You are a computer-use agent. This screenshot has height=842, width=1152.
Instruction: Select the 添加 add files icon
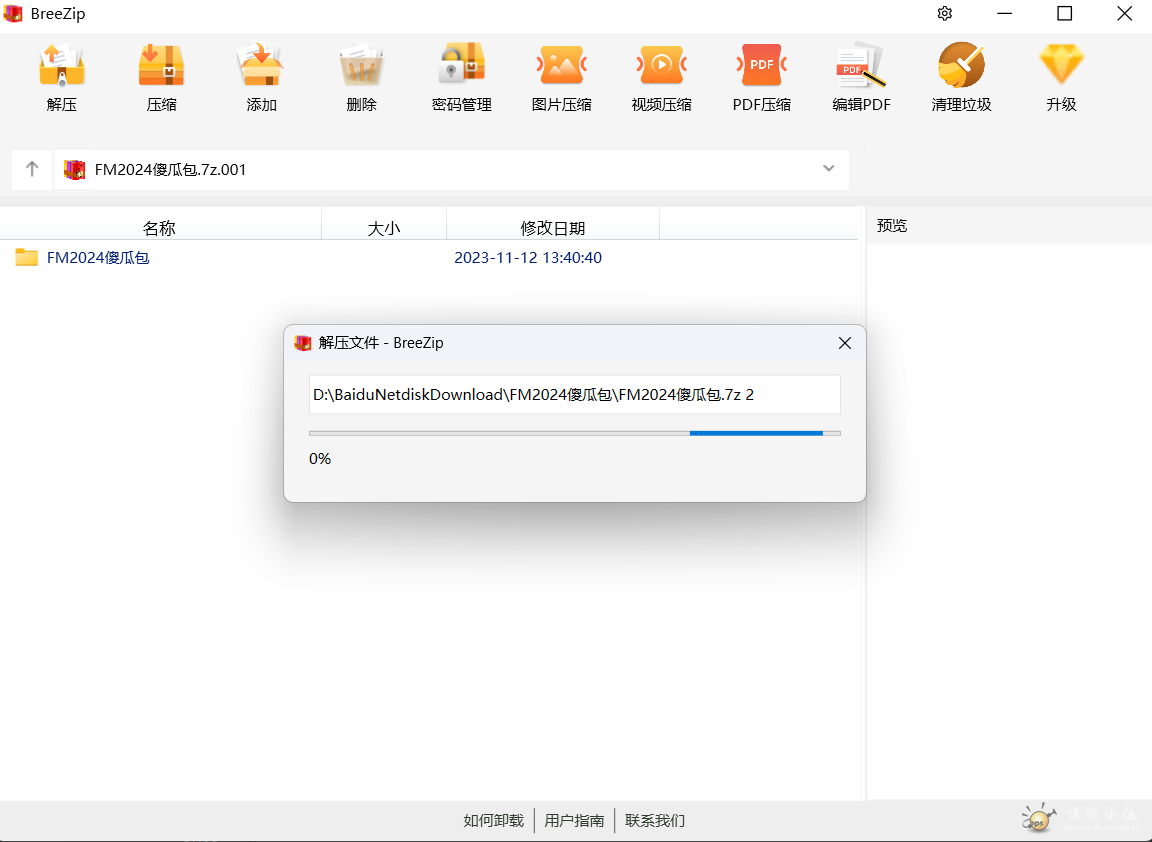(261, 66)
